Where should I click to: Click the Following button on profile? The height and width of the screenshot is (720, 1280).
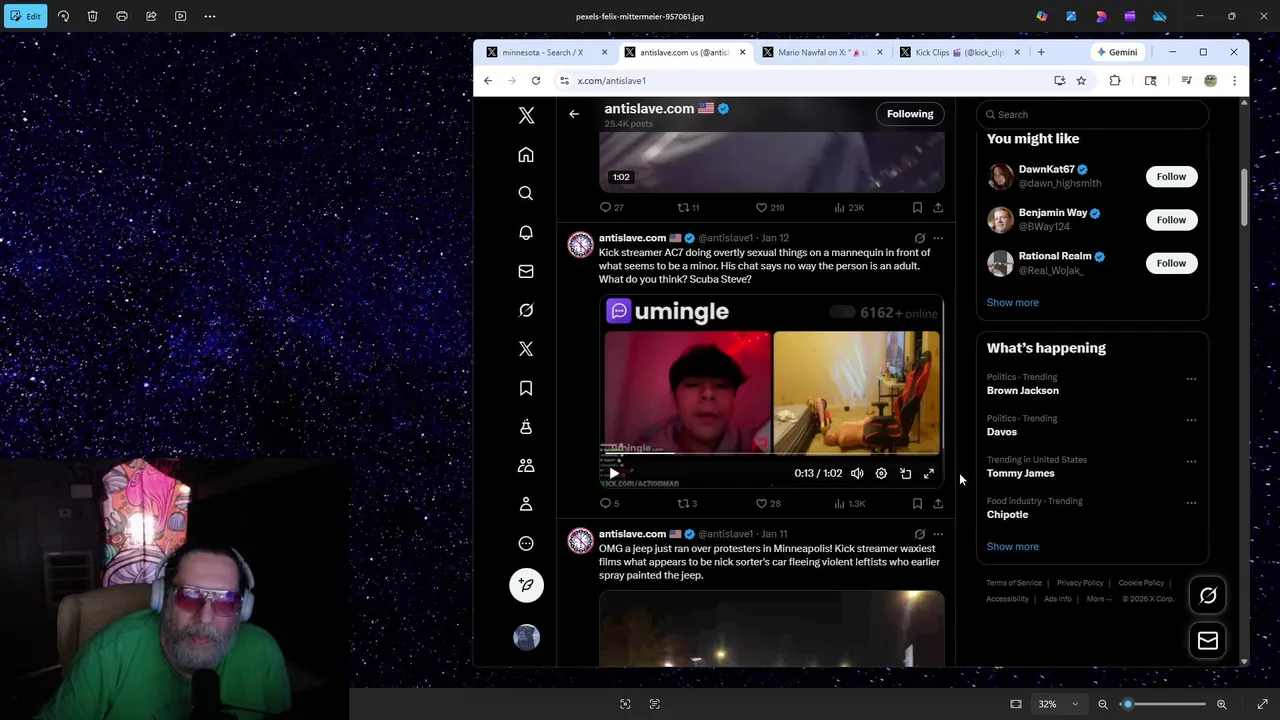(910, 114)
